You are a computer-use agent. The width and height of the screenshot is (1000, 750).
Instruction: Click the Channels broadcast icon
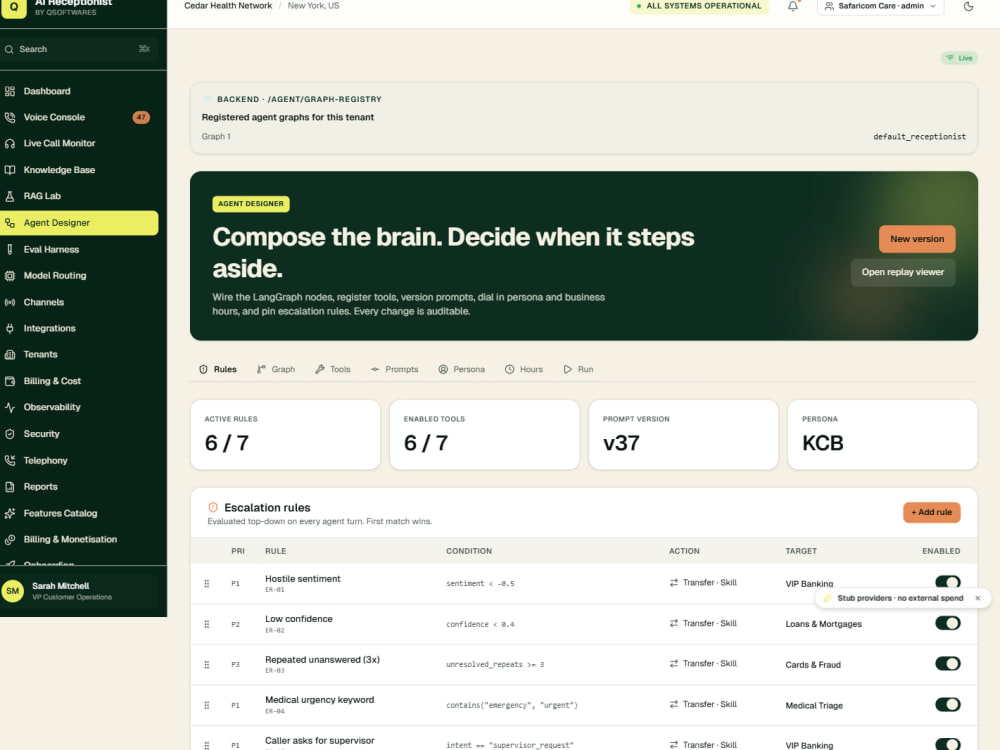10,302
